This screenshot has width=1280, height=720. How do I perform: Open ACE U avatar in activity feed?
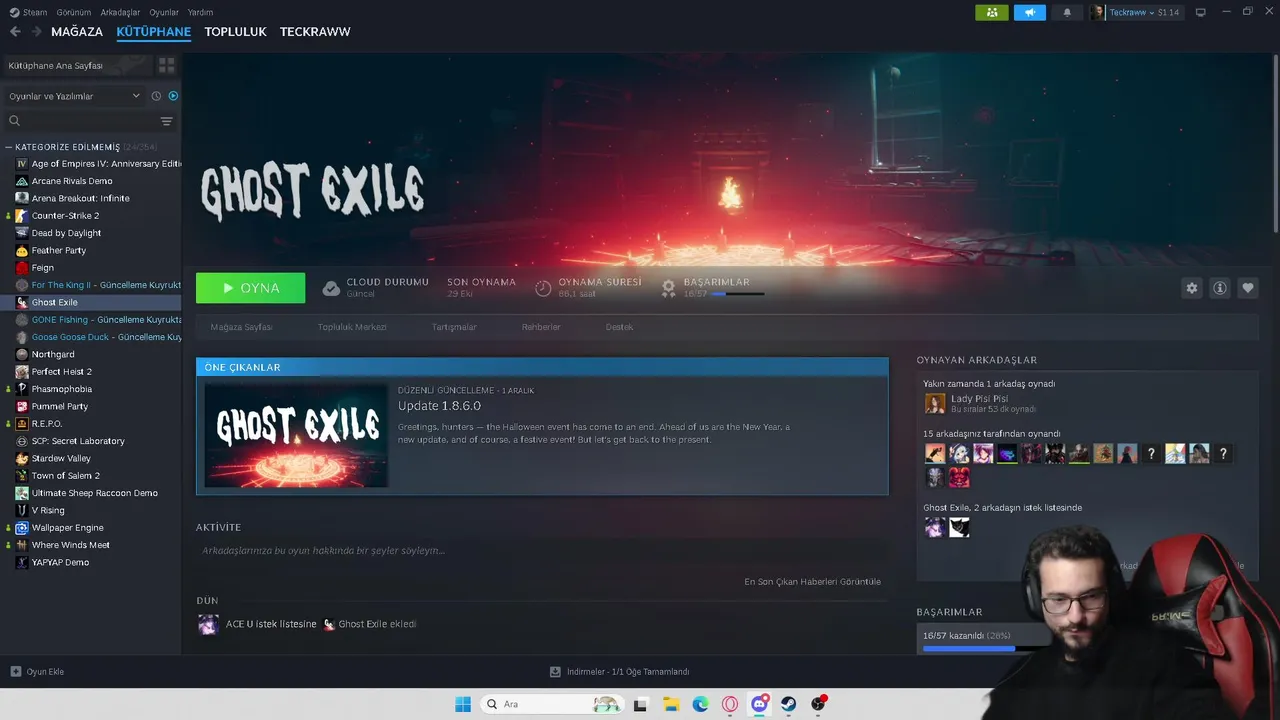coord(208,624)
